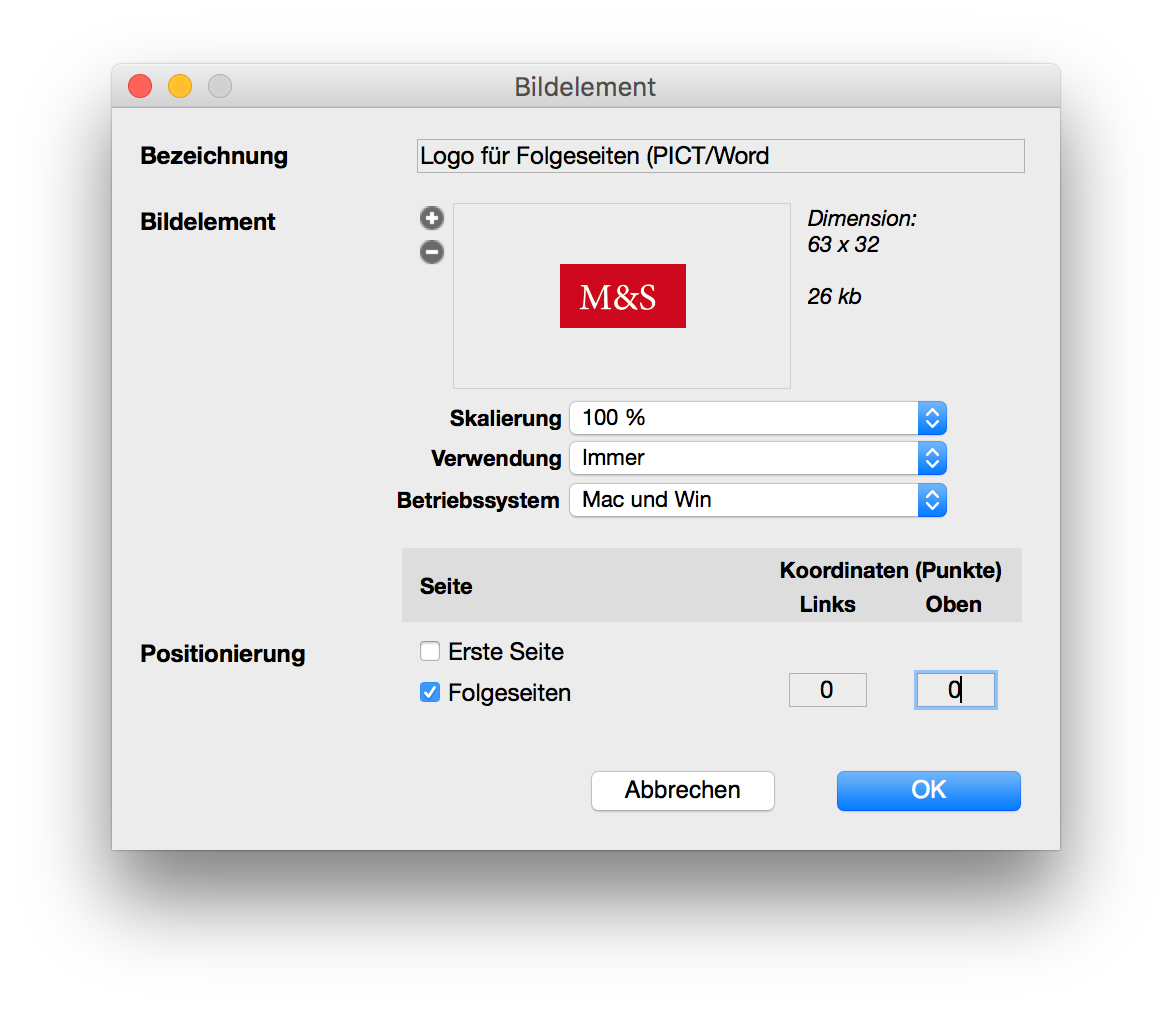
Task: Open the Betriebssystem dropdown showing Mac und Win
Action: point(758,500)
